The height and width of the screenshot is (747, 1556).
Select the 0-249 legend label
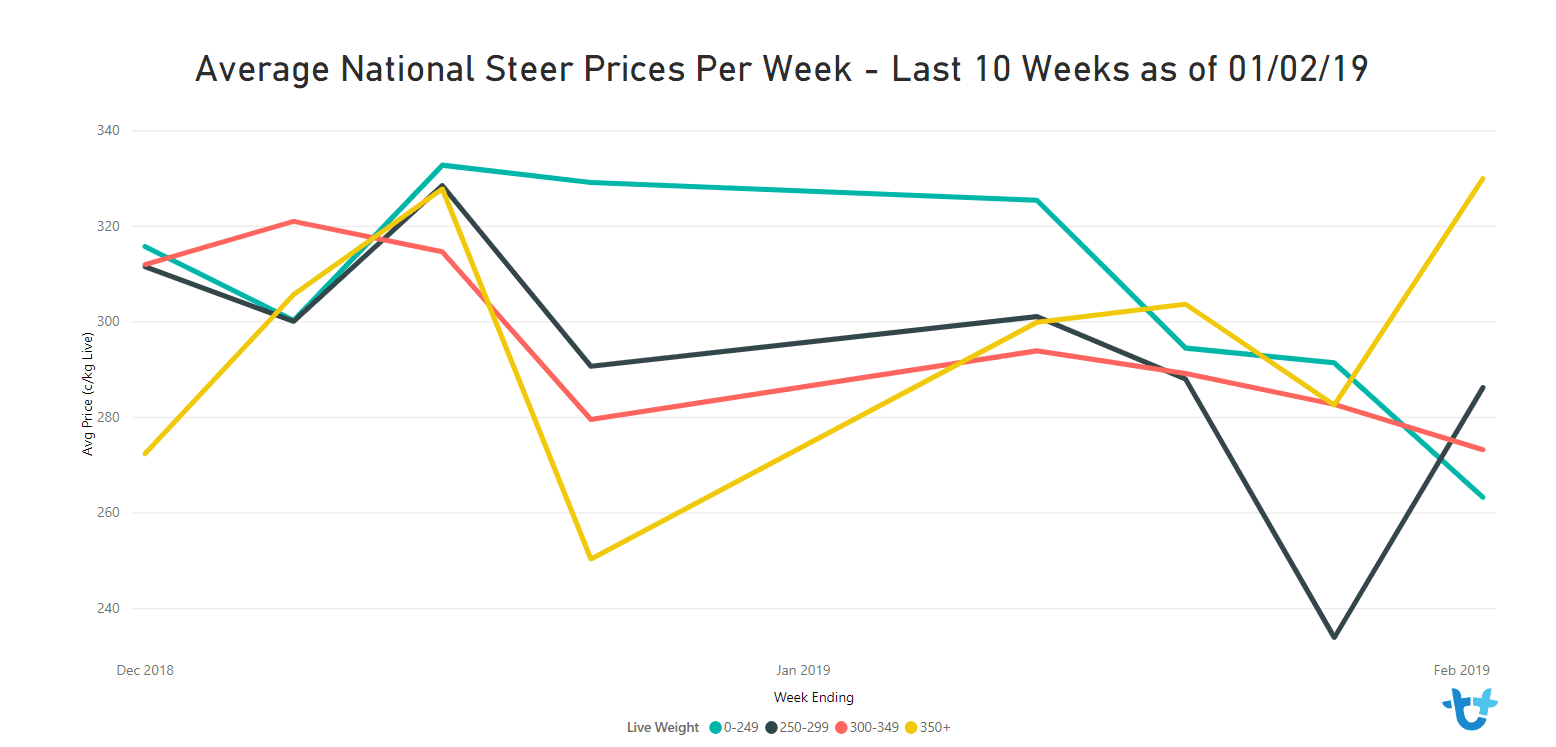742,728
